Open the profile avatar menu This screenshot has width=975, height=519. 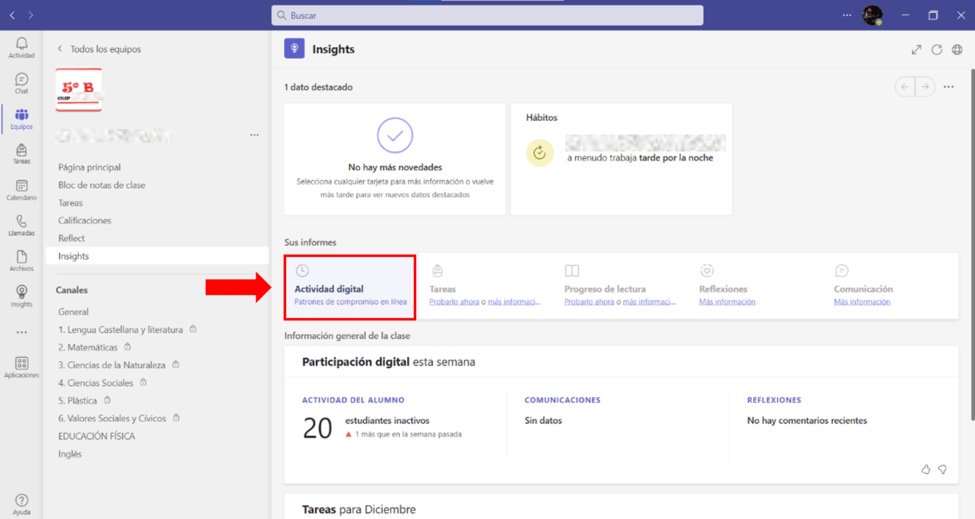pos(872,15)
